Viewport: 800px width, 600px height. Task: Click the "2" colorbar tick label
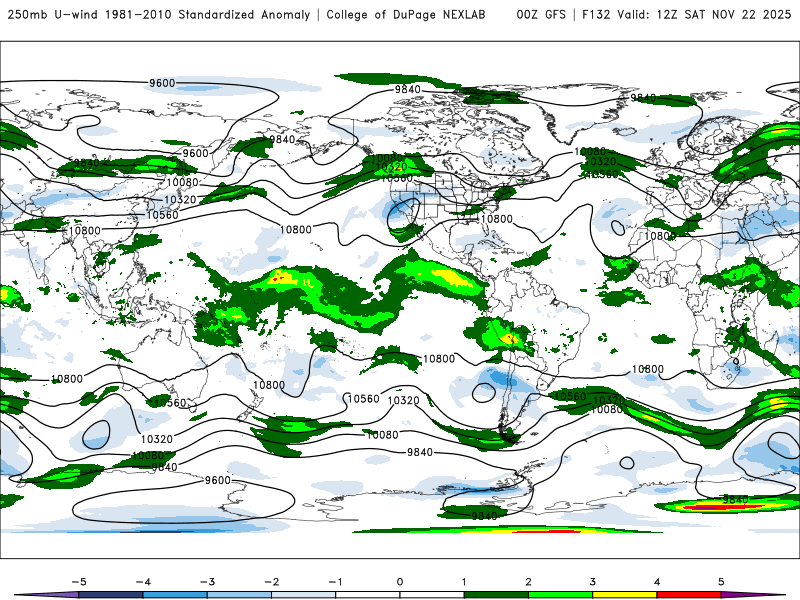tap(528, 582)
